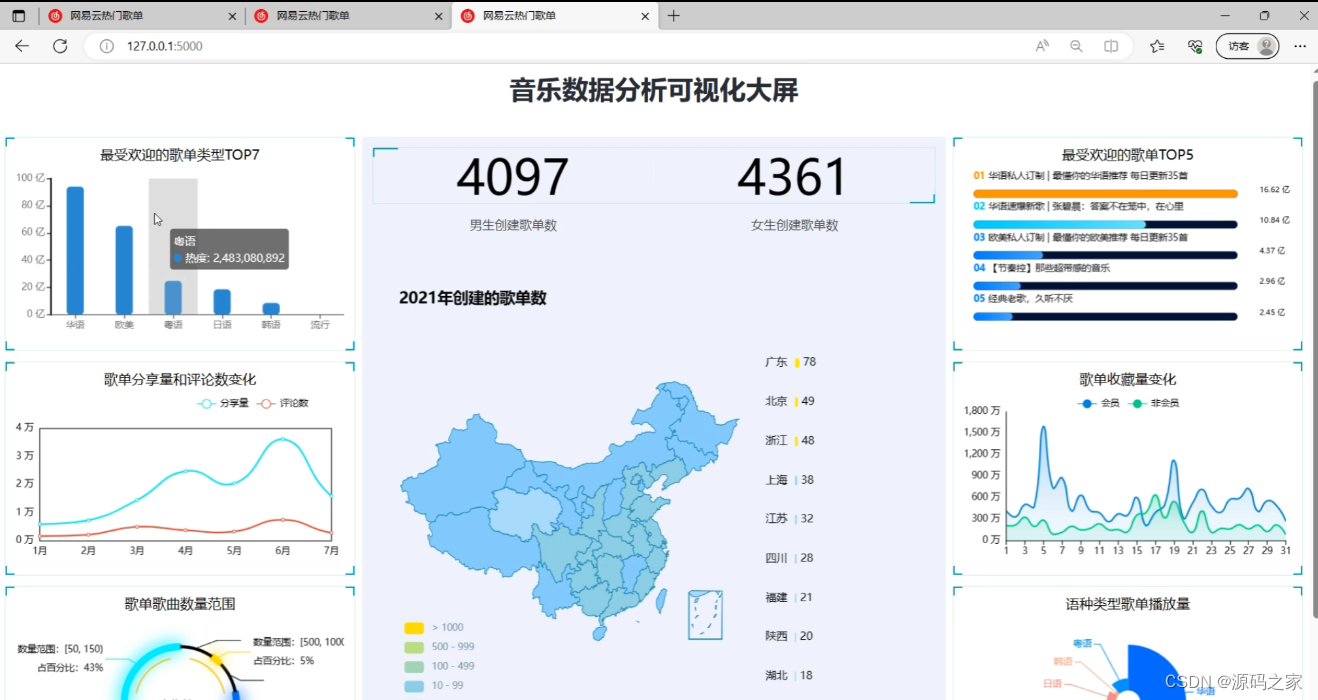Viewport: 1318px width, 700px height.
Task: Open a new browser tab with plus icon
Action: pyautogui.click(x=674, y=16)
